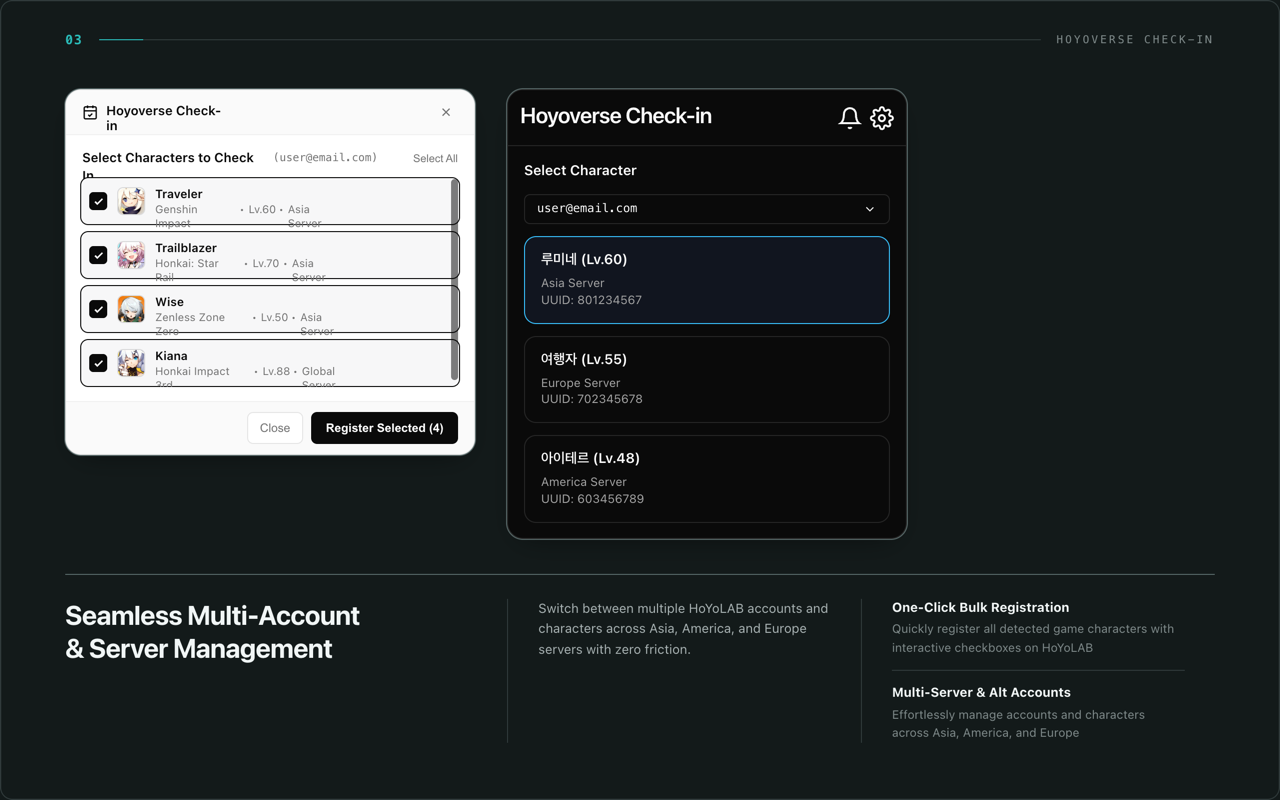The image size is (1280, 800).
Task: Click the Wise Zenless Zone Zero avatar
Action: pyautogui.click(x=131, y=309)
